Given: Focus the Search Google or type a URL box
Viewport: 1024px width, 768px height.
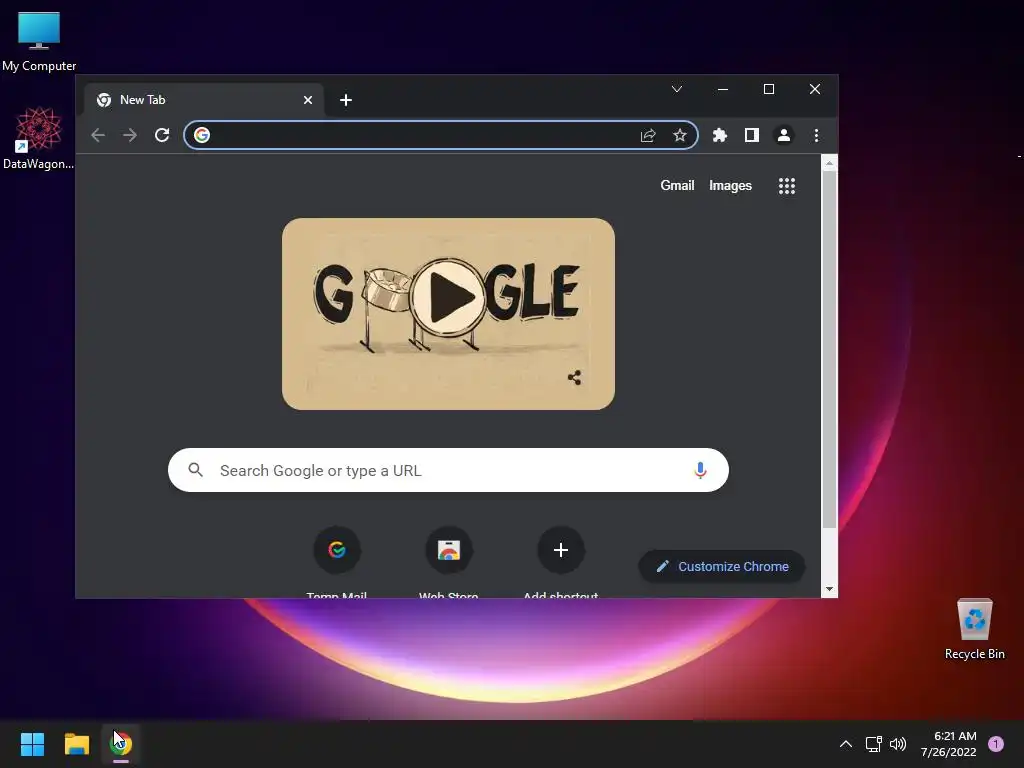Looking at the screenshot, I should tap(448, 470).
